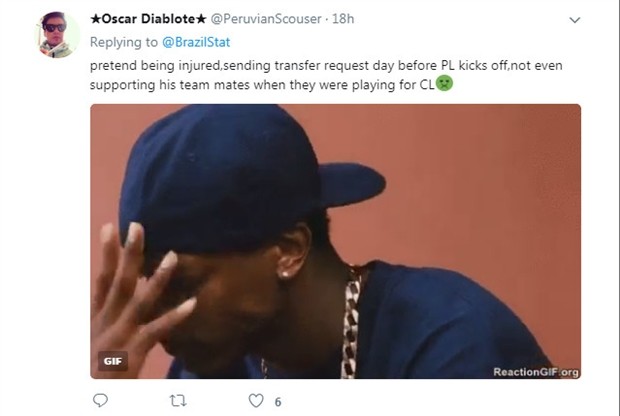Screen dimensions: 620x416
Task: Open the @BrazilStat profile link
Action: [190, 42]
